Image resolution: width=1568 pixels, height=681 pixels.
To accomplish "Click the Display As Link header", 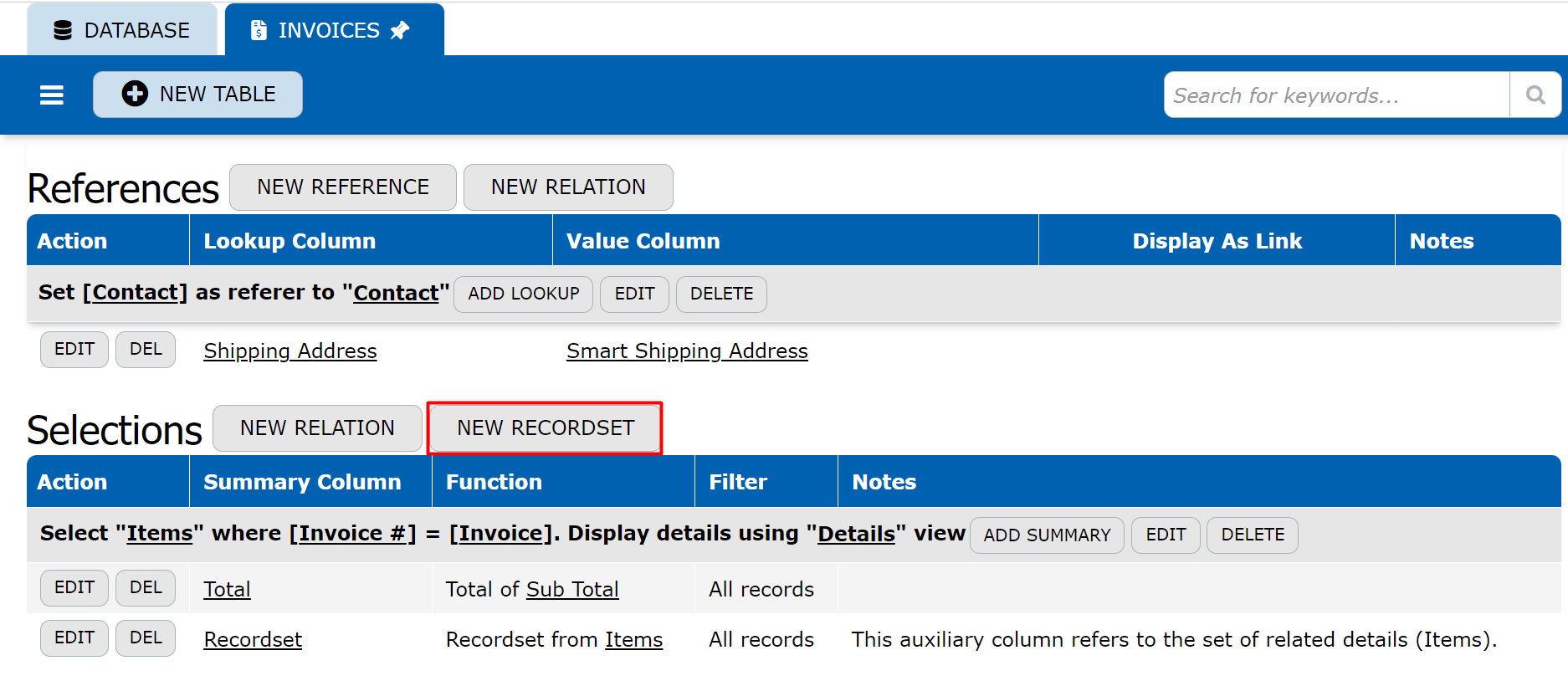I will pos(1217,241).
